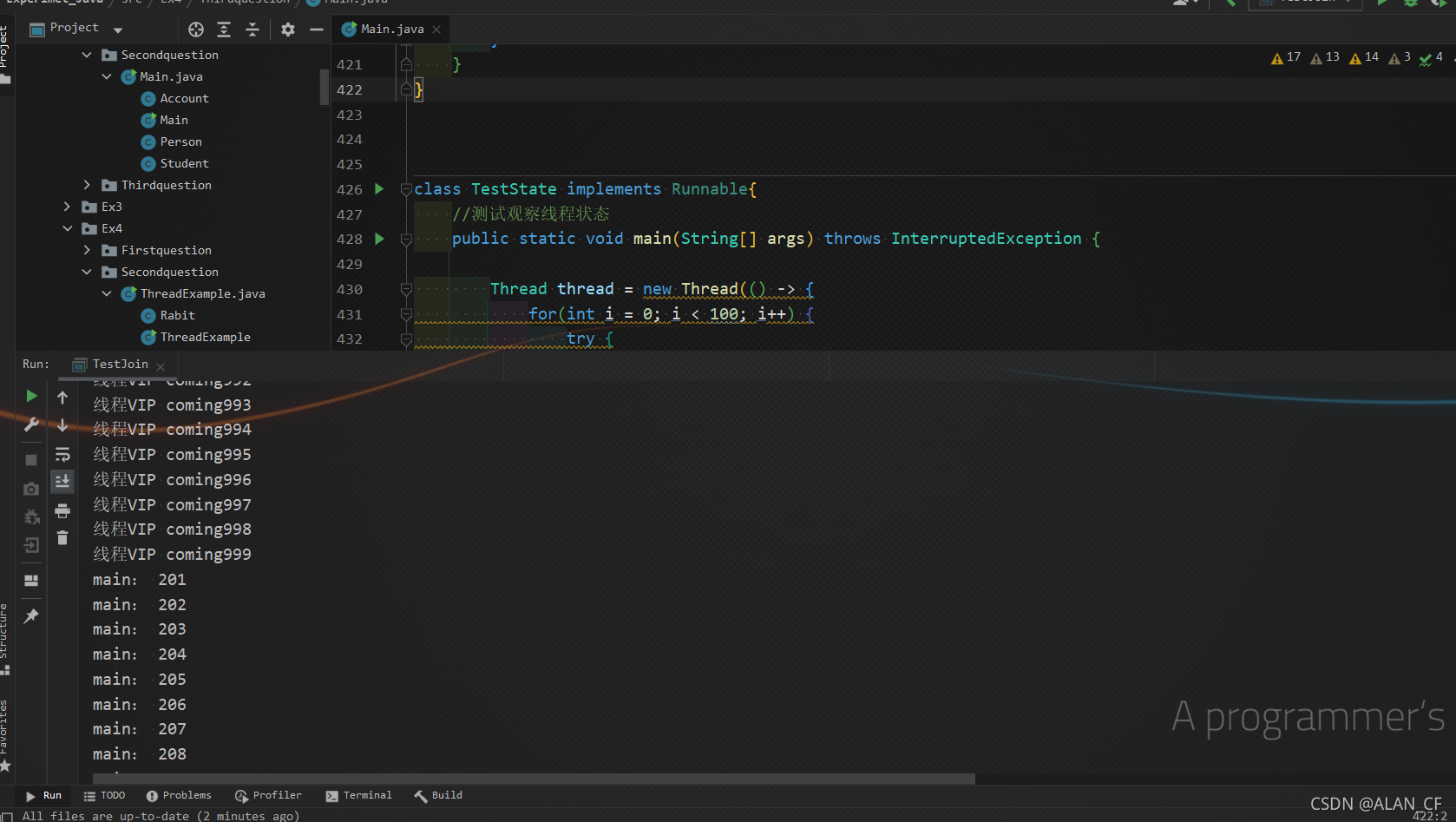Image resolution: width=1456 pixels, height=822 pixels.
Task: Restore layout icon in Run toolbar
Action: (31, 581)
